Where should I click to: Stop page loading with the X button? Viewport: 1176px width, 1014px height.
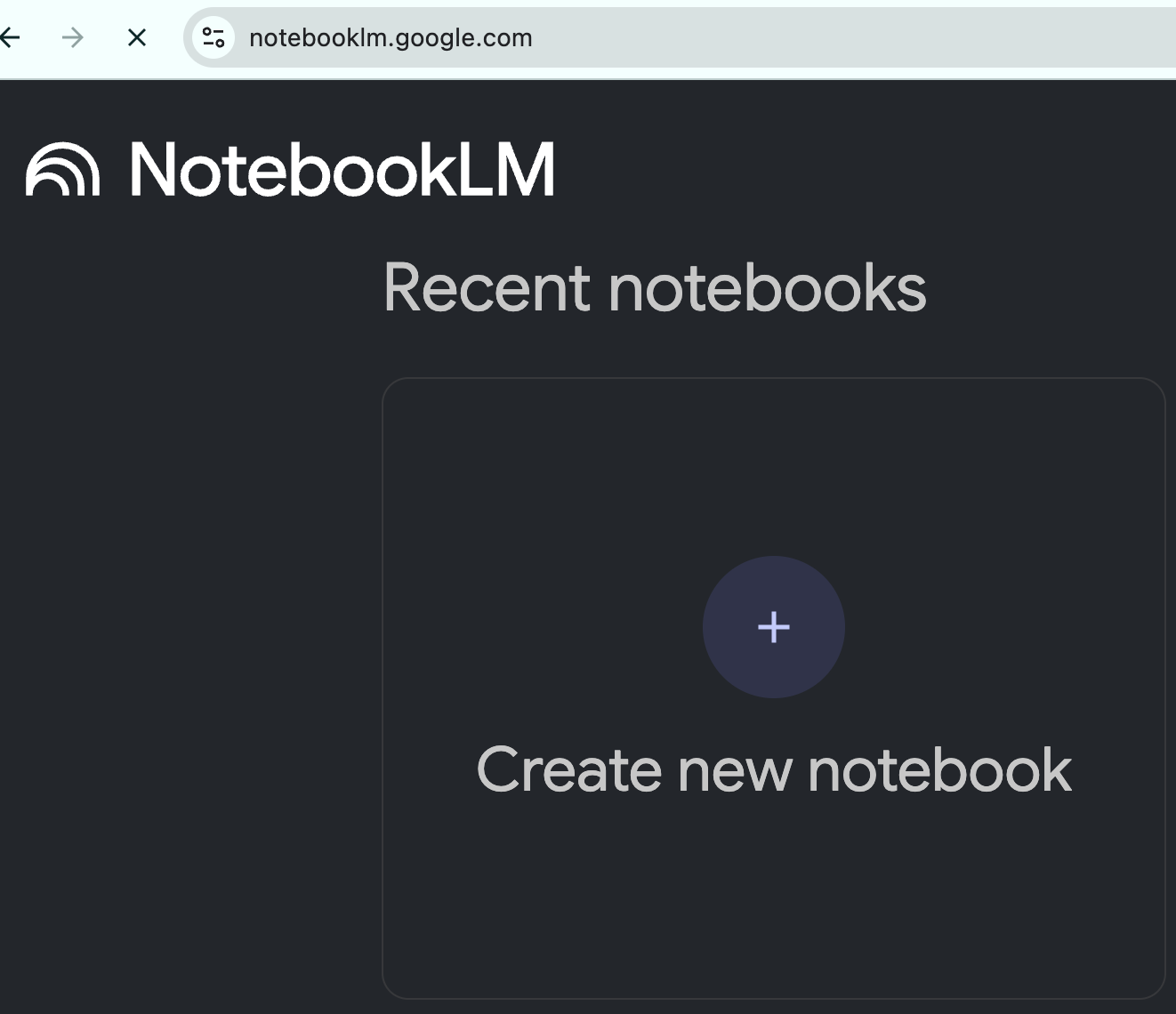pyautogui.click(x=137, y=37)
